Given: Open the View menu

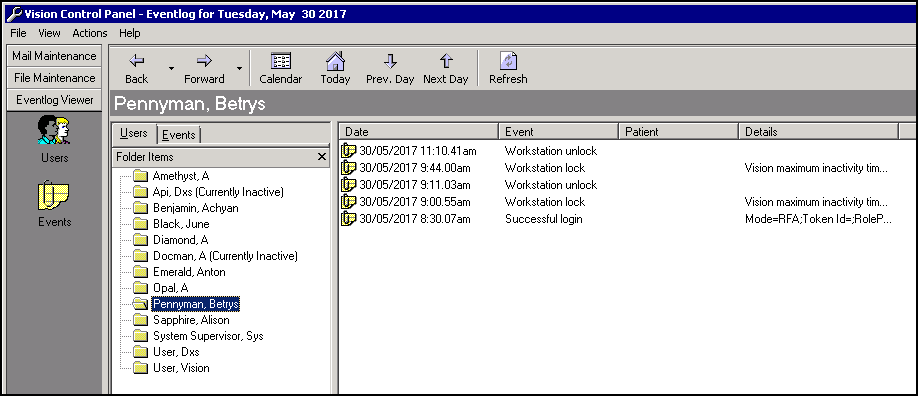Looking at the screenshot, I should [x=49, y=33].
